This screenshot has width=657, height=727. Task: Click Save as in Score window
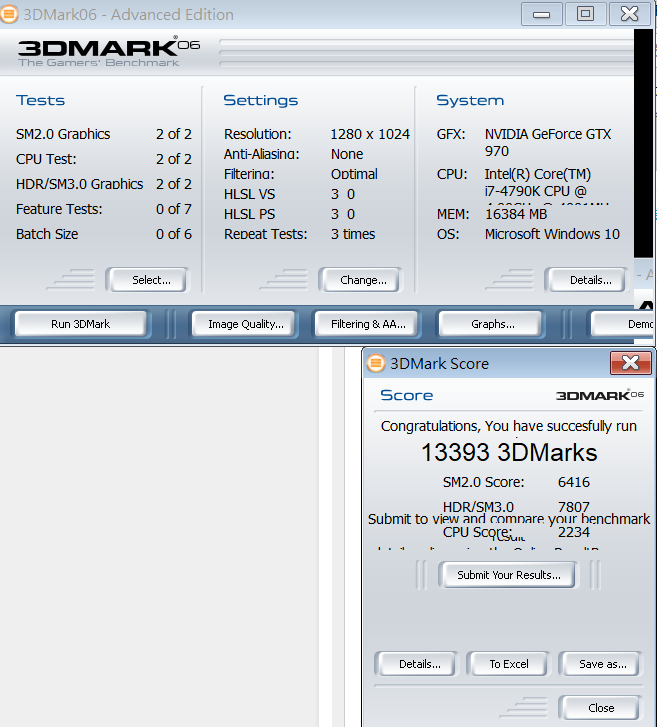pyautogui.click(x=600, y=664)
